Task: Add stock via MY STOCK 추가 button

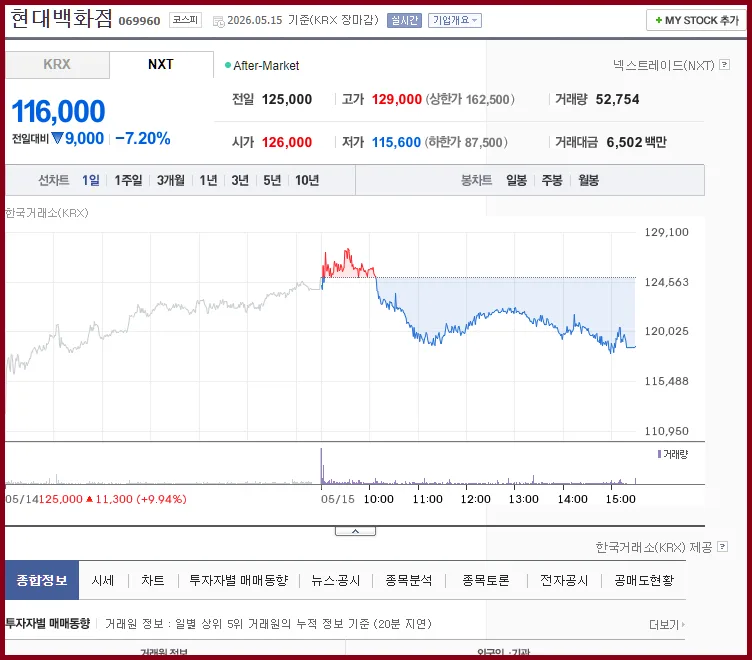Action: pos(696,20)
